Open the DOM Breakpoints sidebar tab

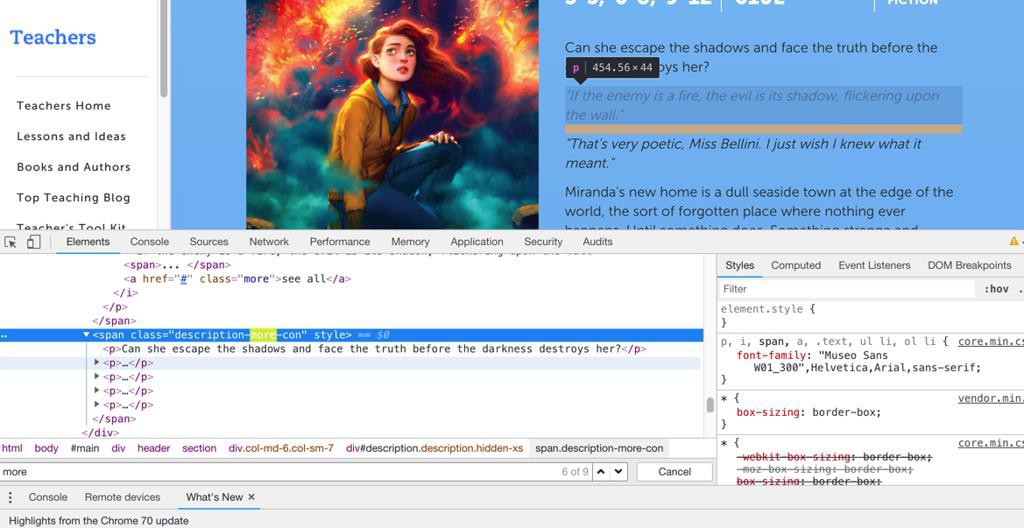pos(969,265)
